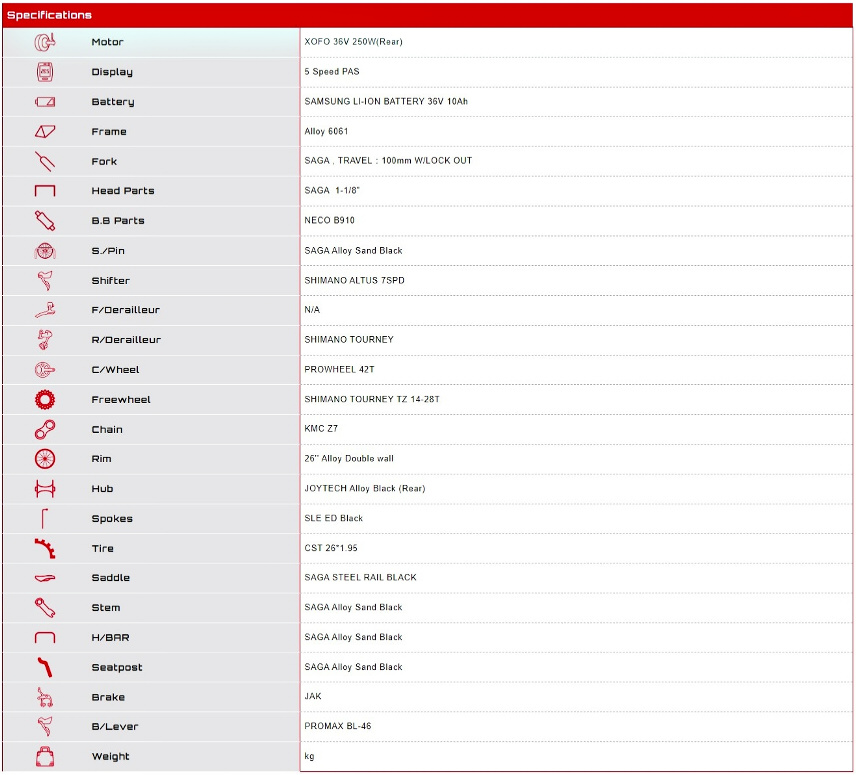857x775 pixels.
Task: Click the 'NECO B910' value
Action: [x=330, y=220]
